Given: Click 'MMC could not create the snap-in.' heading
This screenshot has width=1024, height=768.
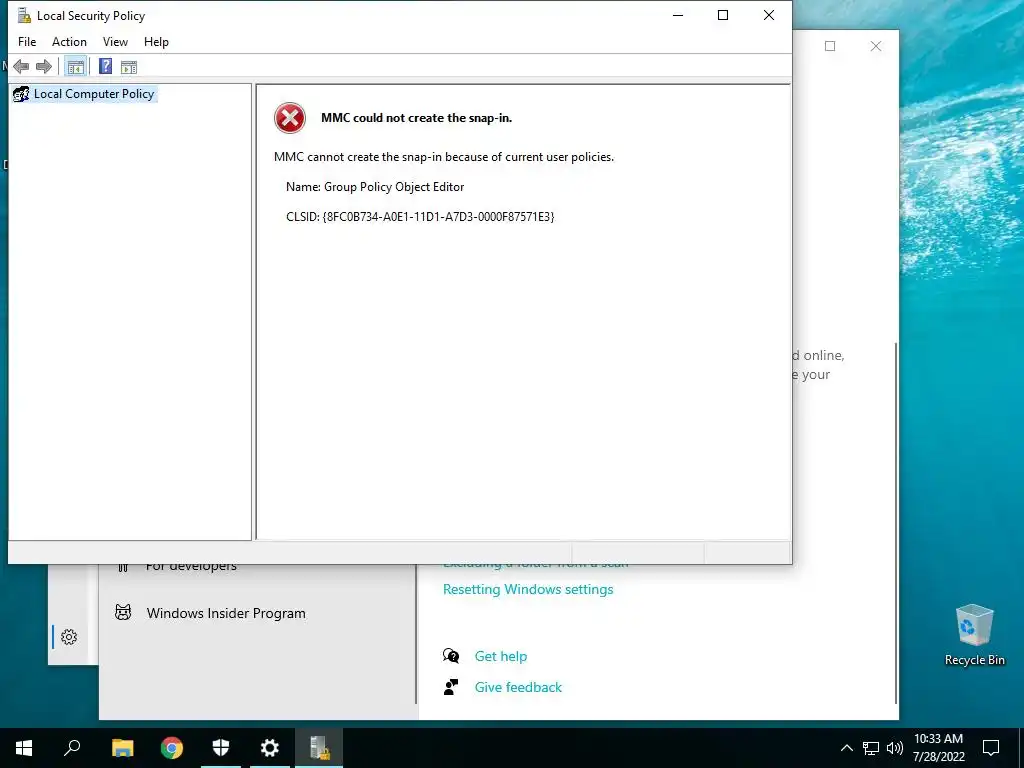Looking at the screenshot, I should (417, 118).
